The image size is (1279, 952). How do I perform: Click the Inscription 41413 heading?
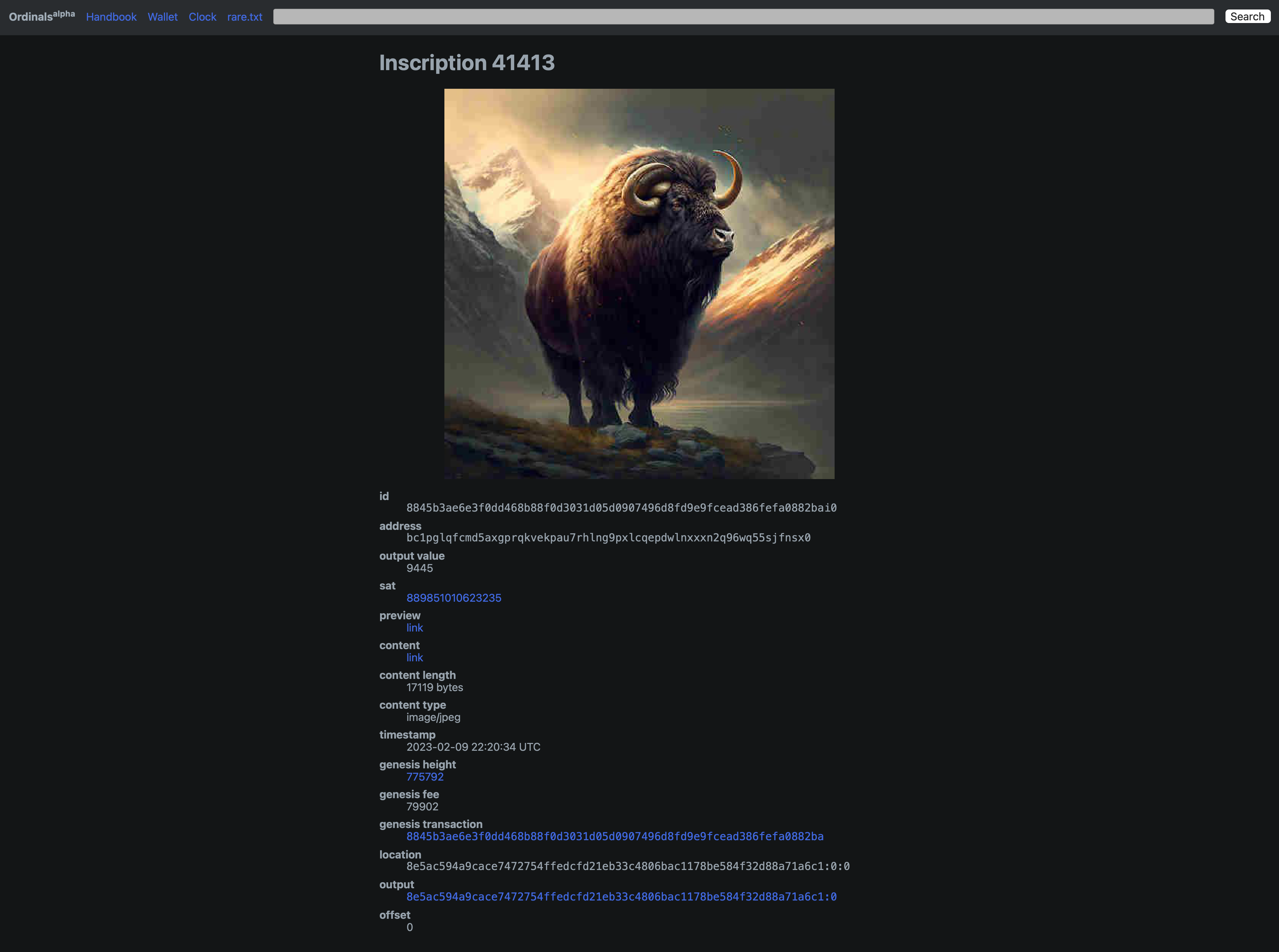(x=467, y=63)
